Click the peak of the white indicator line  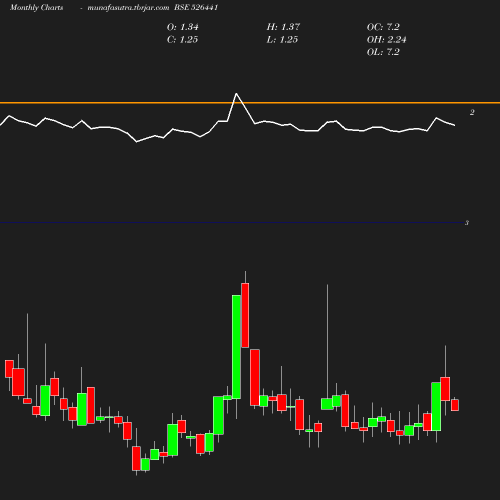click(237, 94)
